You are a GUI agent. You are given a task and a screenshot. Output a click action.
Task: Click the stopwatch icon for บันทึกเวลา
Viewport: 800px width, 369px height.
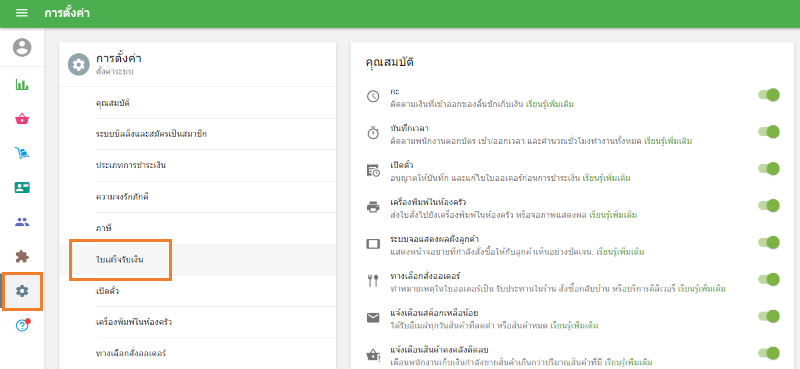coord(373,133)
